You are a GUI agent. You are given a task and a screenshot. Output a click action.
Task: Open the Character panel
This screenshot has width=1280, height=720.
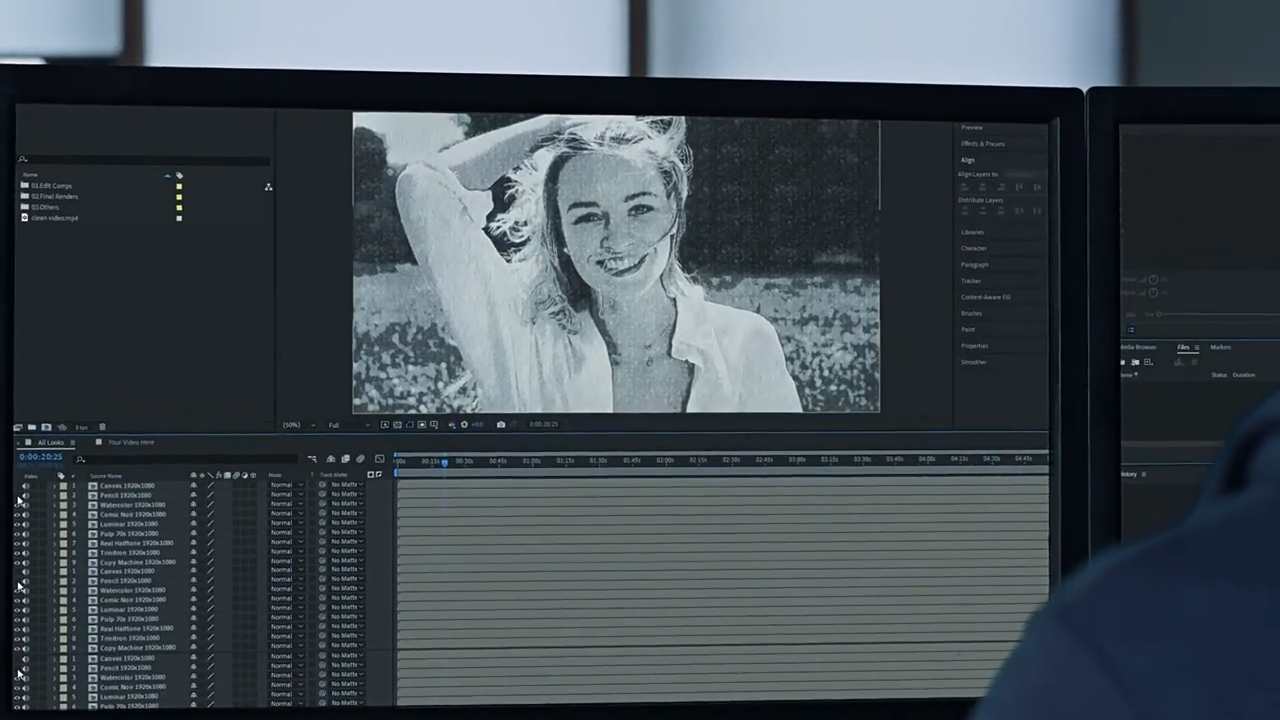pos(974,248)
